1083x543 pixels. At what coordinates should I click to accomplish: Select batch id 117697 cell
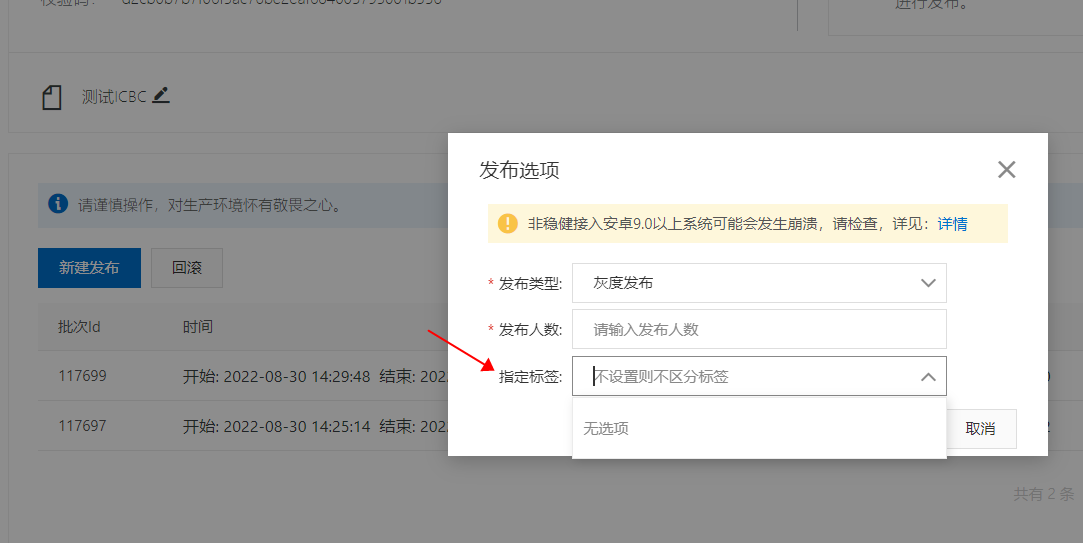(x=82, y=426)
